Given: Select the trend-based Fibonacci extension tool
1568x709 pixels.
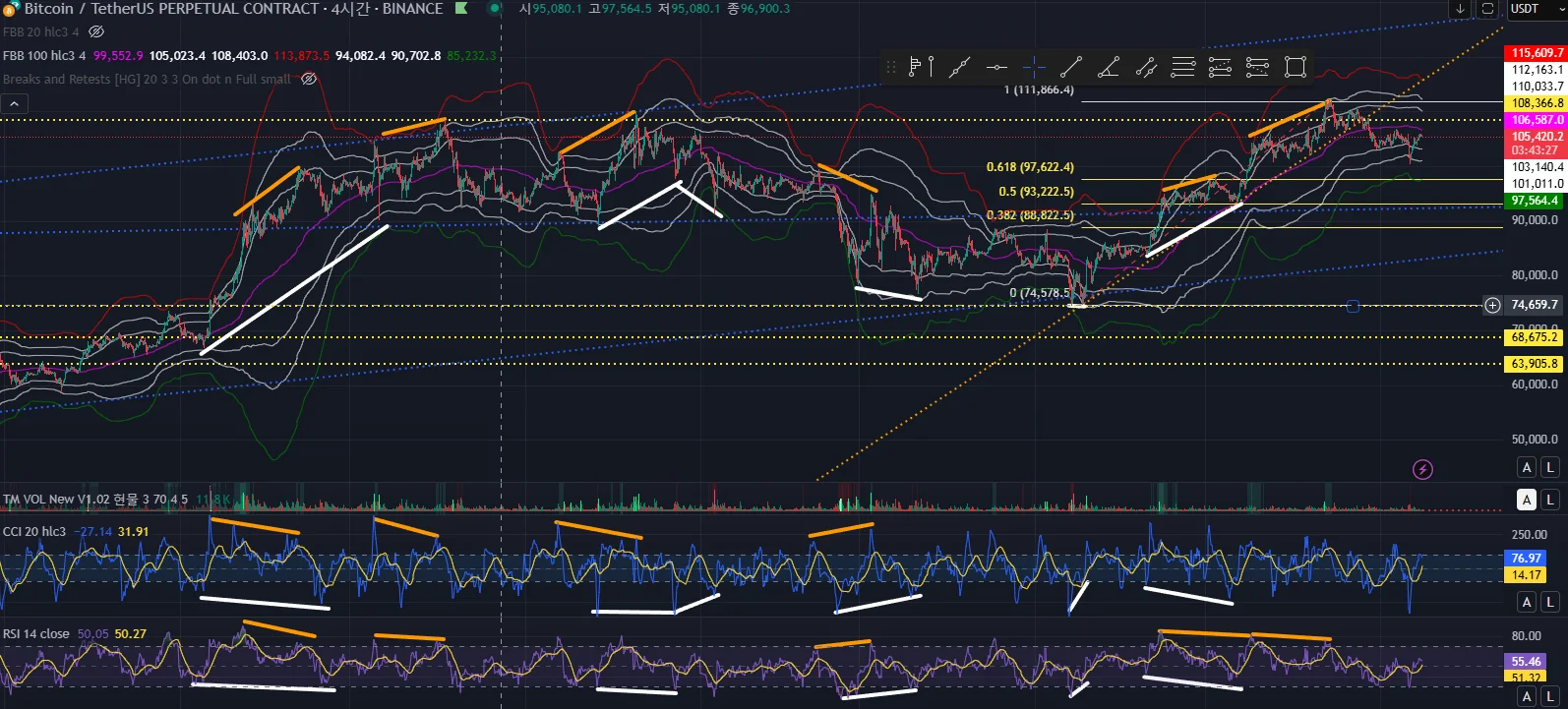Looking at the screenshot, I should [x=1220, y=67].
